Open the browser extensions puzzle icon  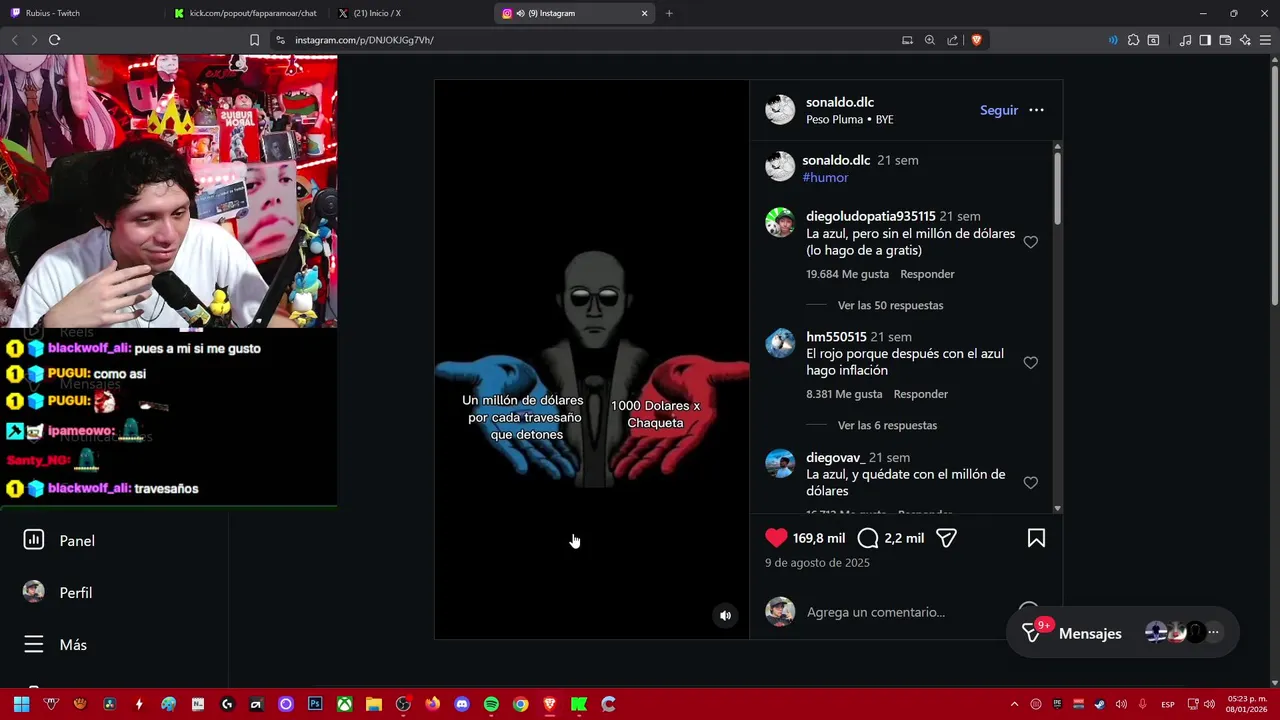[1133, 40]
